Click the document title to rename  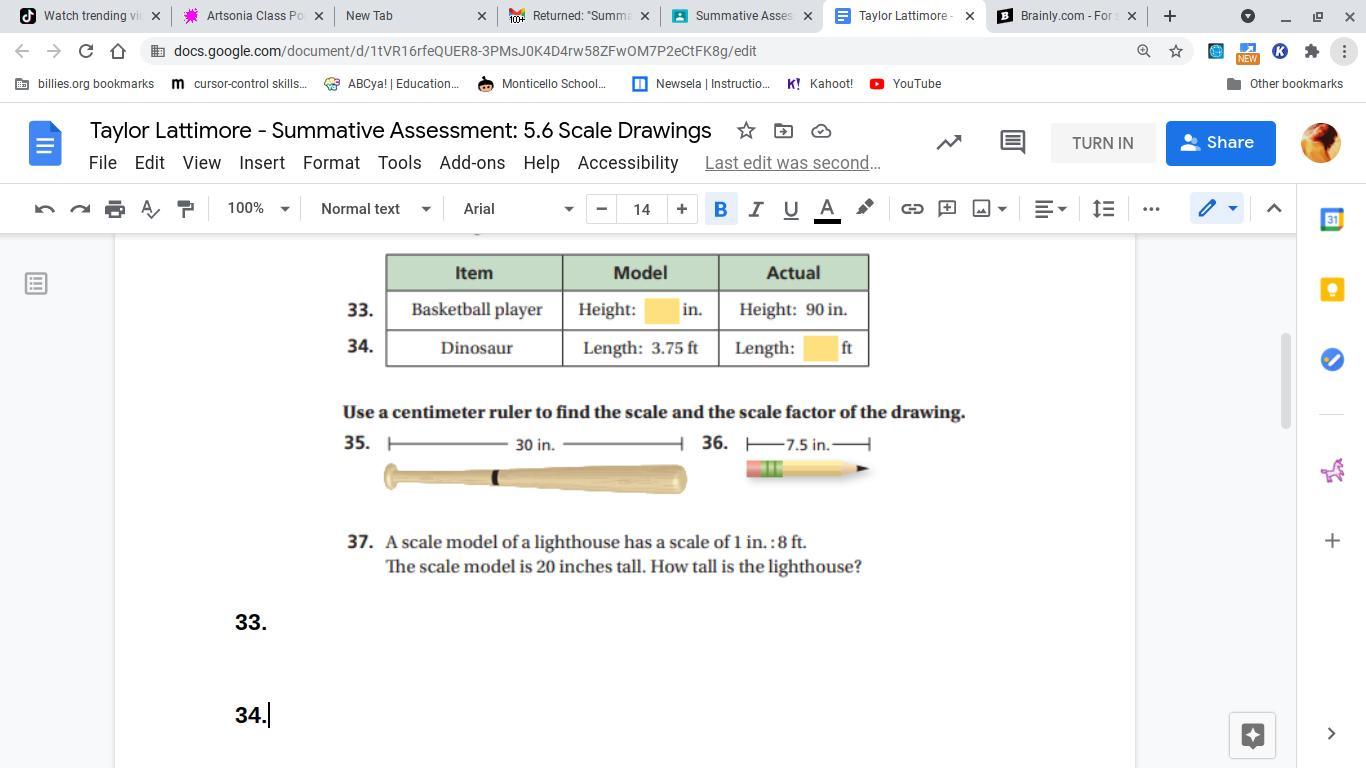(401, 131)
